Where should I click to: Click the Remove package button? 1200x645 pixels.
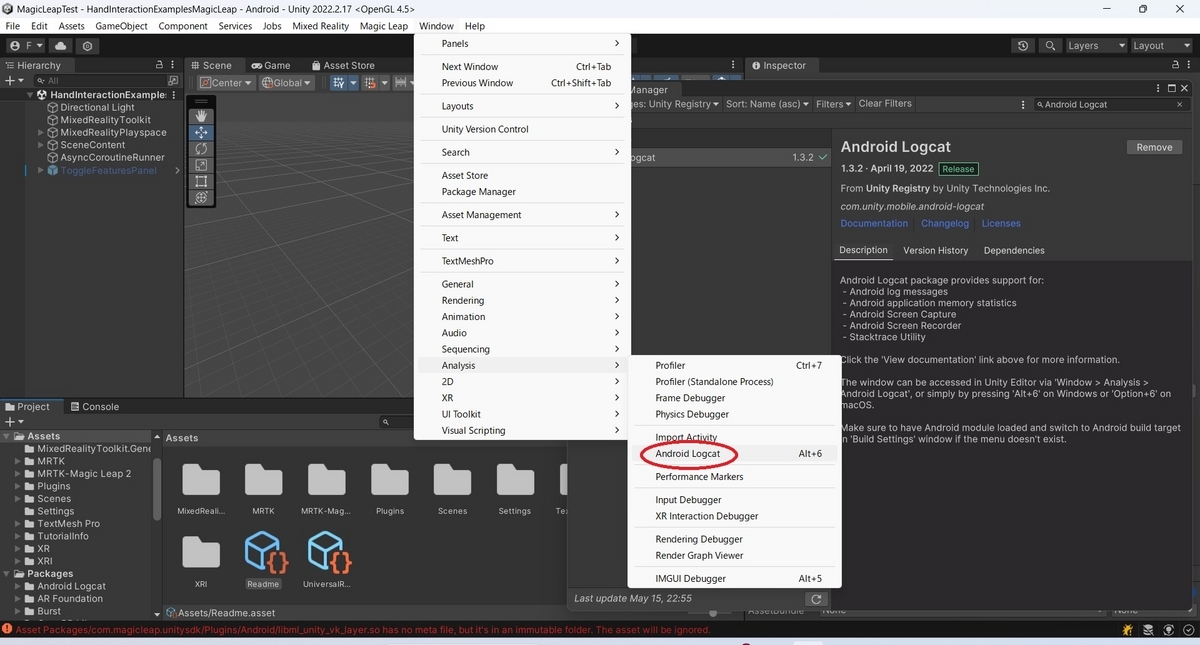click(1154, 147)
